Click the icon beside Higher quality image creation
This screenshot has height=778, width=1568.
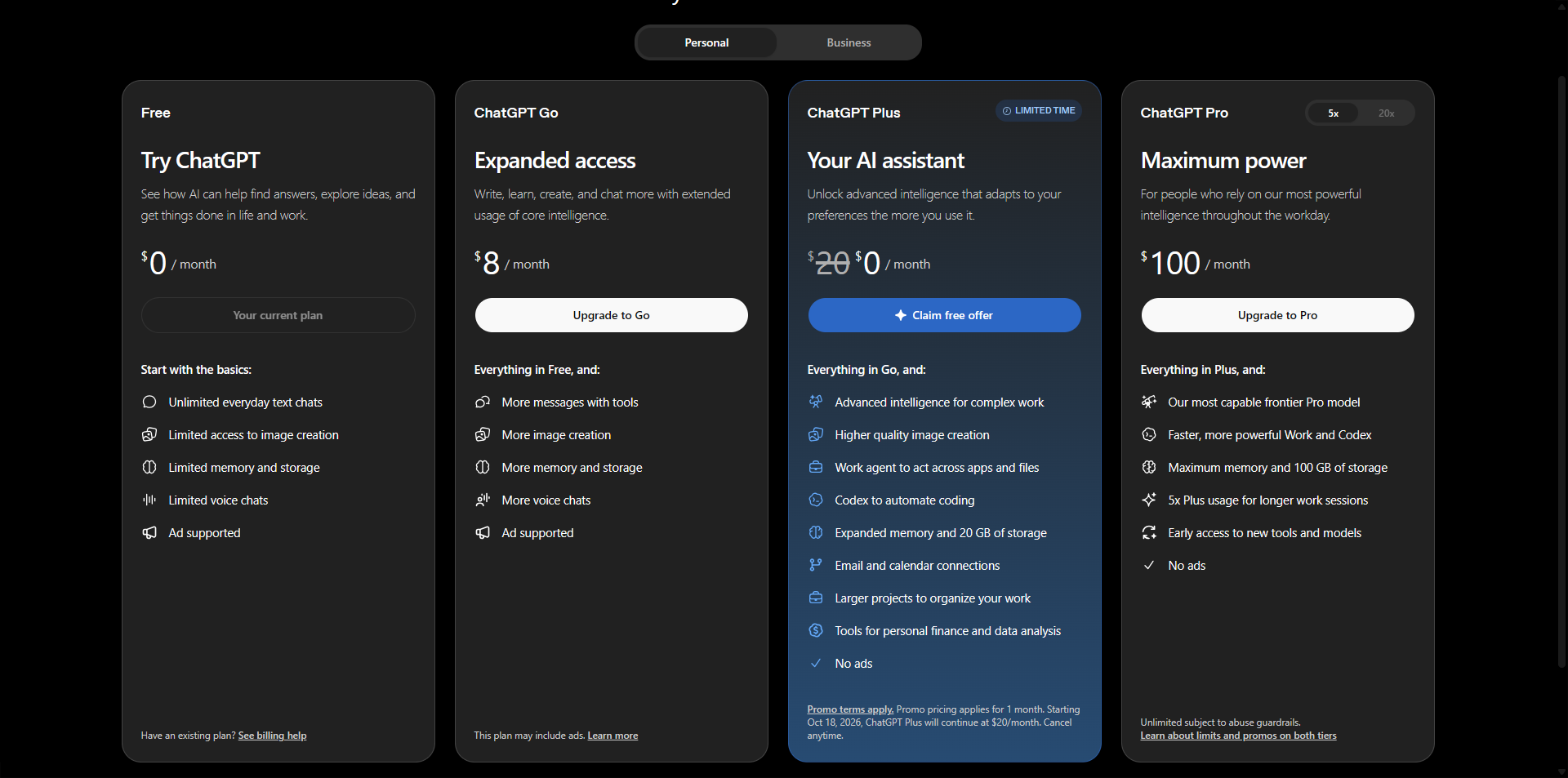click(816, 434)
